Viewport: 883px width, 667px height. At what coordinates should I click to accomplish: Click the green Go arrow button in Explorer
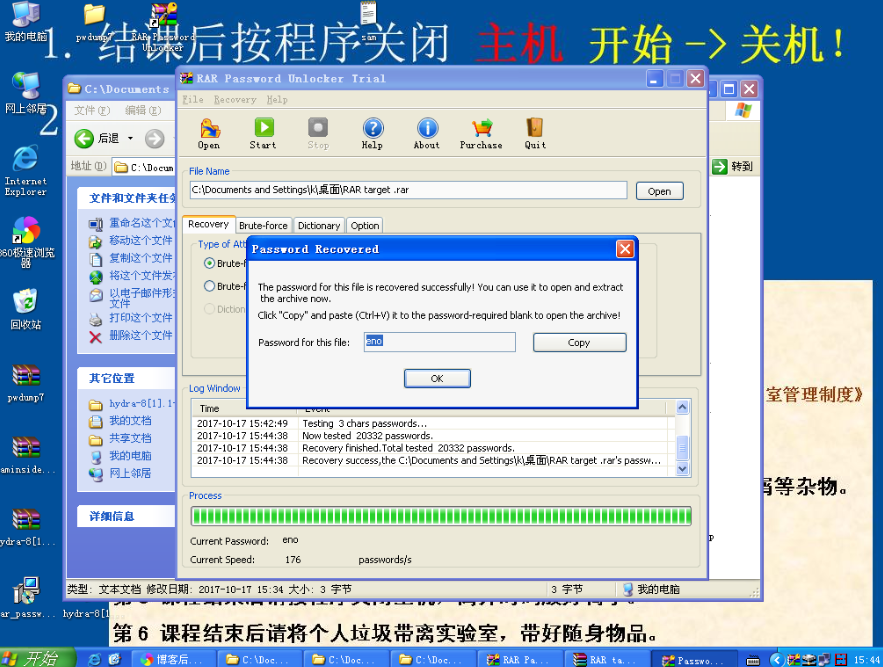[x=720, y=166]
